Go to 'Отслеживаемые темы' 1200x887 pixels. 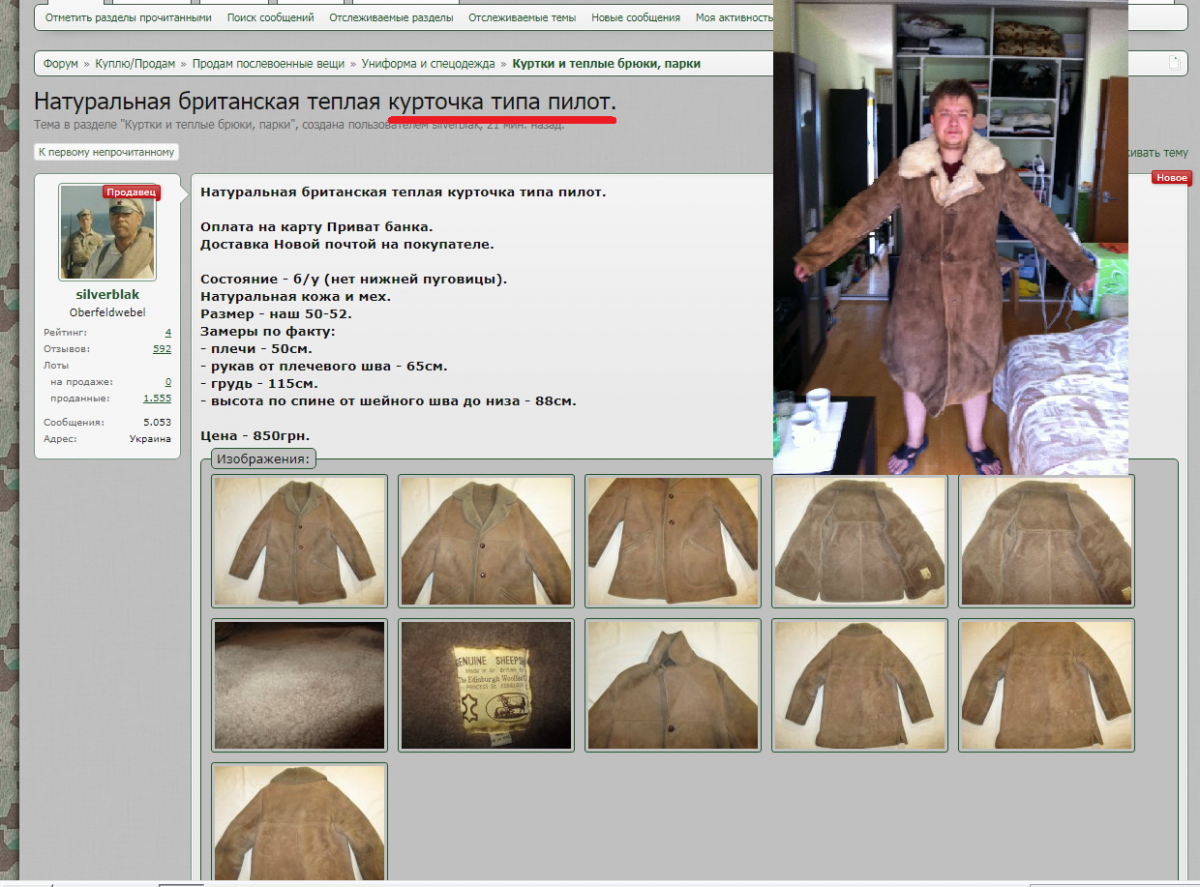click(x=522, y=18)
